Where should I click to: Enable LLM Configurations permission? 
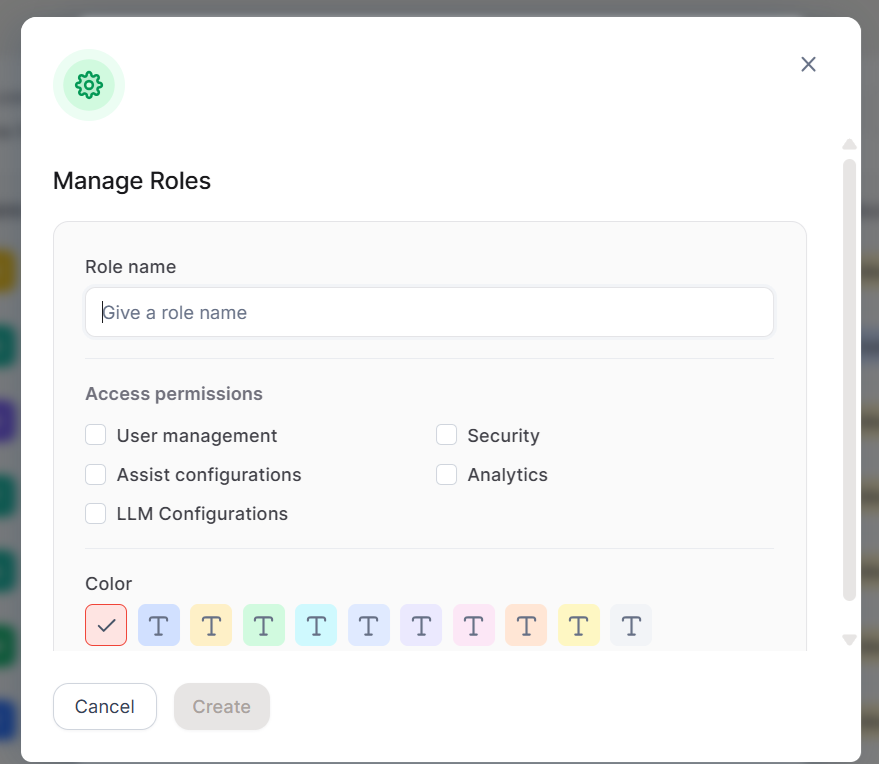pyautogui.click(x=95, y=513)
